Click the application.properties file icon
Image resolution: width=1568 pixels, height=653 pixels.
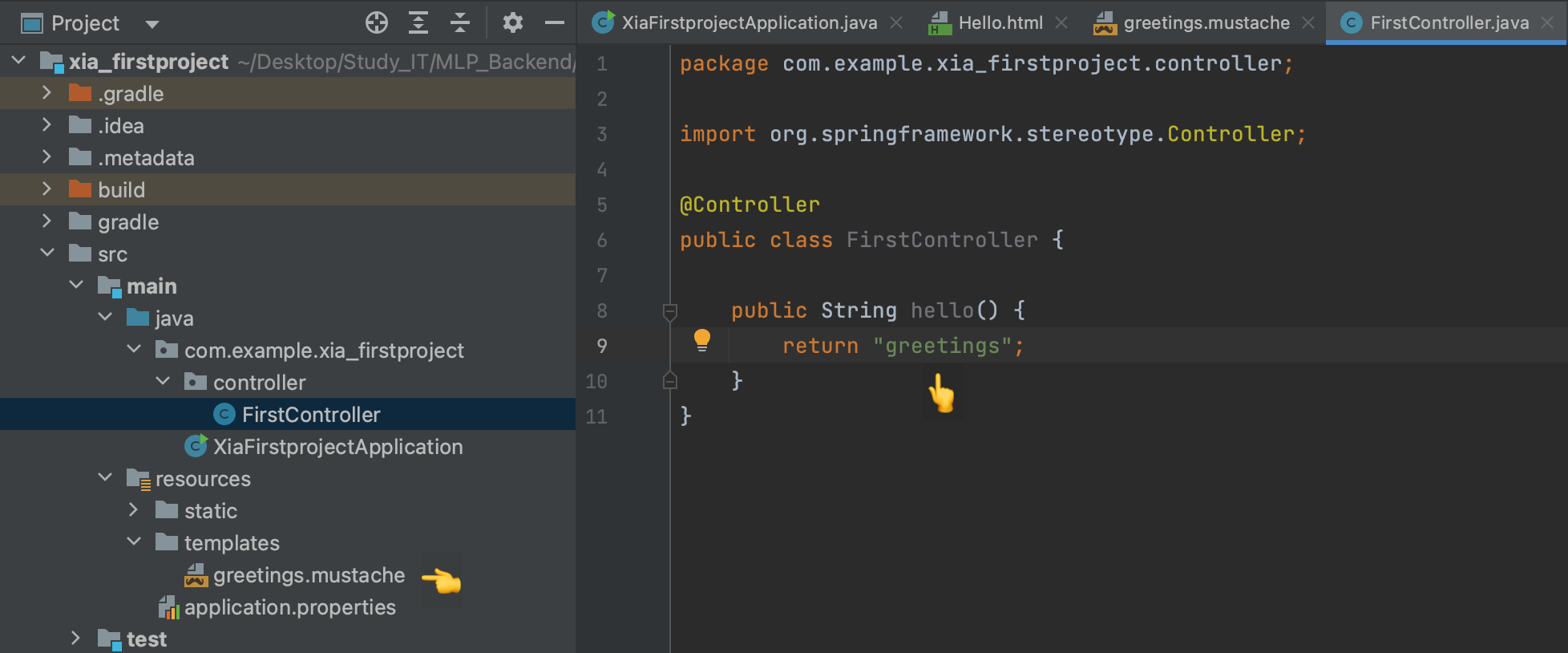168,607
